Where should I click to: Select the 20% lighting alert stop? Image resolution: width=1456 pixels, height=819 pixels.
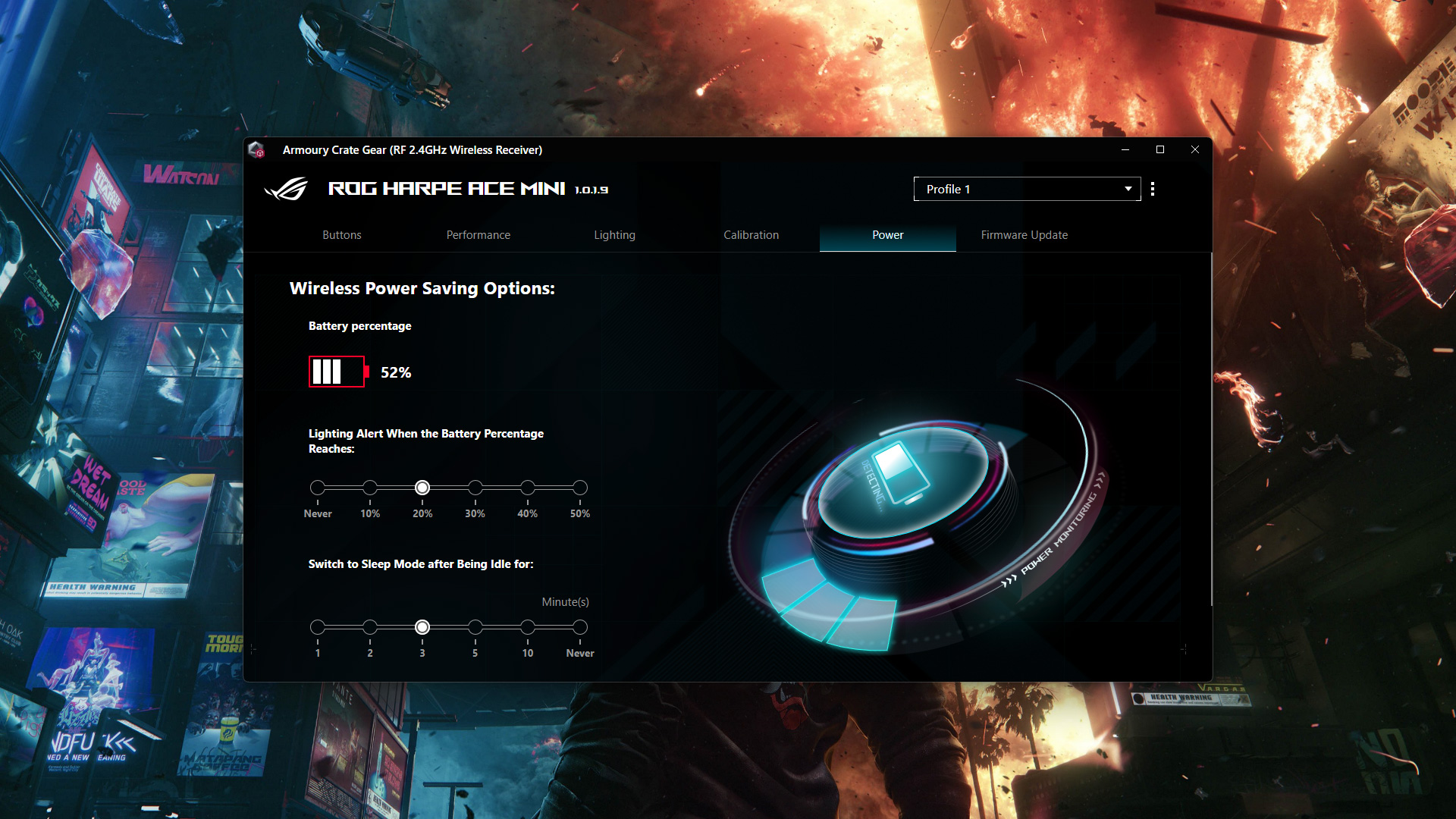(x=422, y=488)
